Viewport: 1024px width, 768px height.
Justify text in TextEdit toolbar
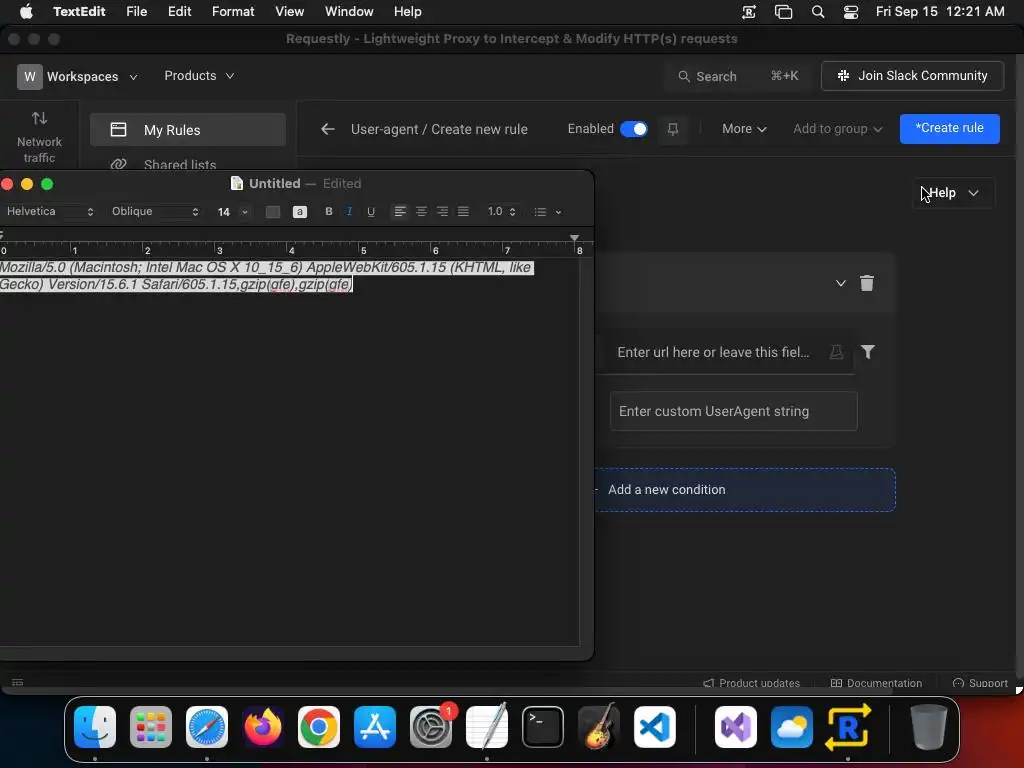pyautogui.click(x=463, y=212)
